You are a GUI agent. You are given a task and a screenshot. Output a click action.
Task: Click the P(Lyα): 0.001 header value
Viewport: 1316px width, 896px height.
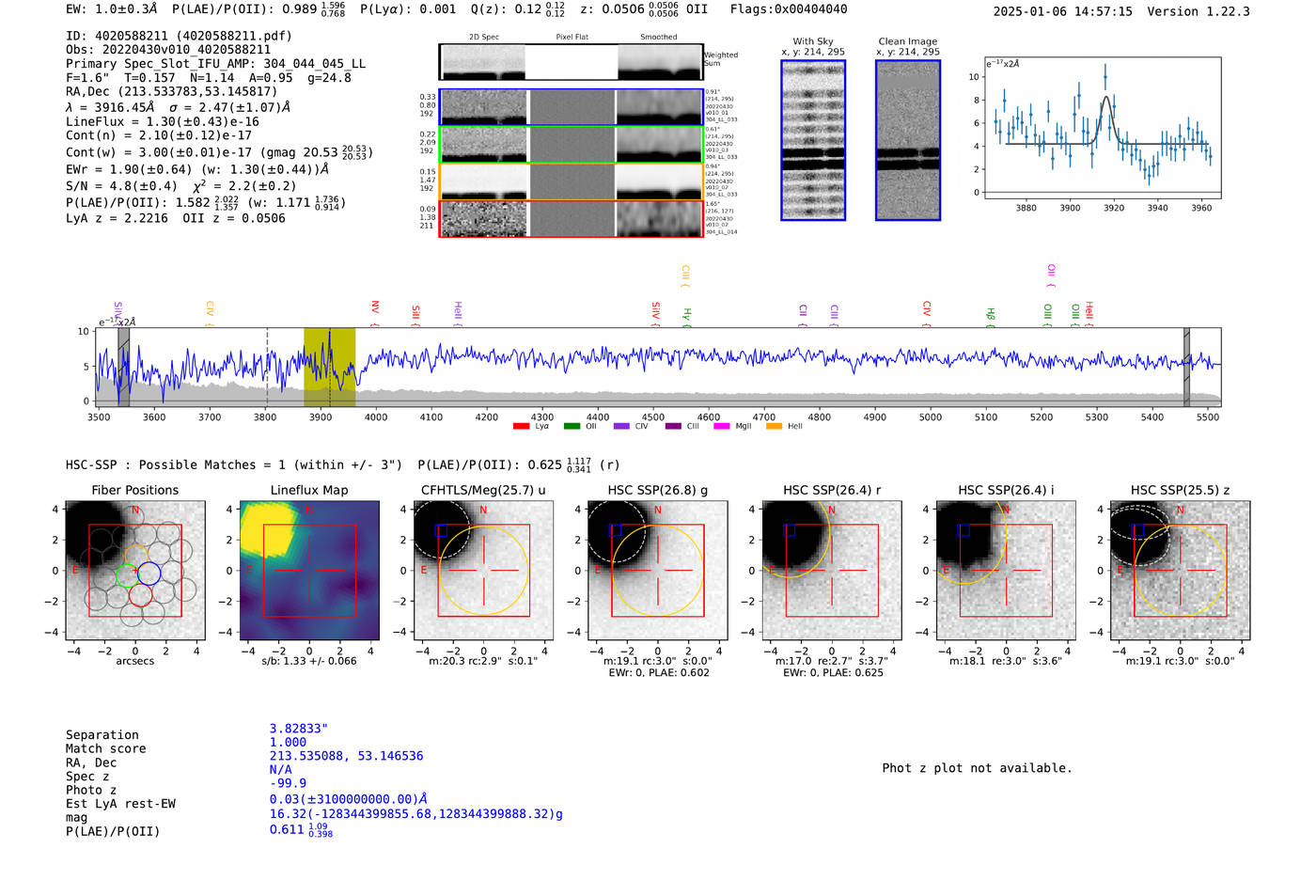coord(408,9)
